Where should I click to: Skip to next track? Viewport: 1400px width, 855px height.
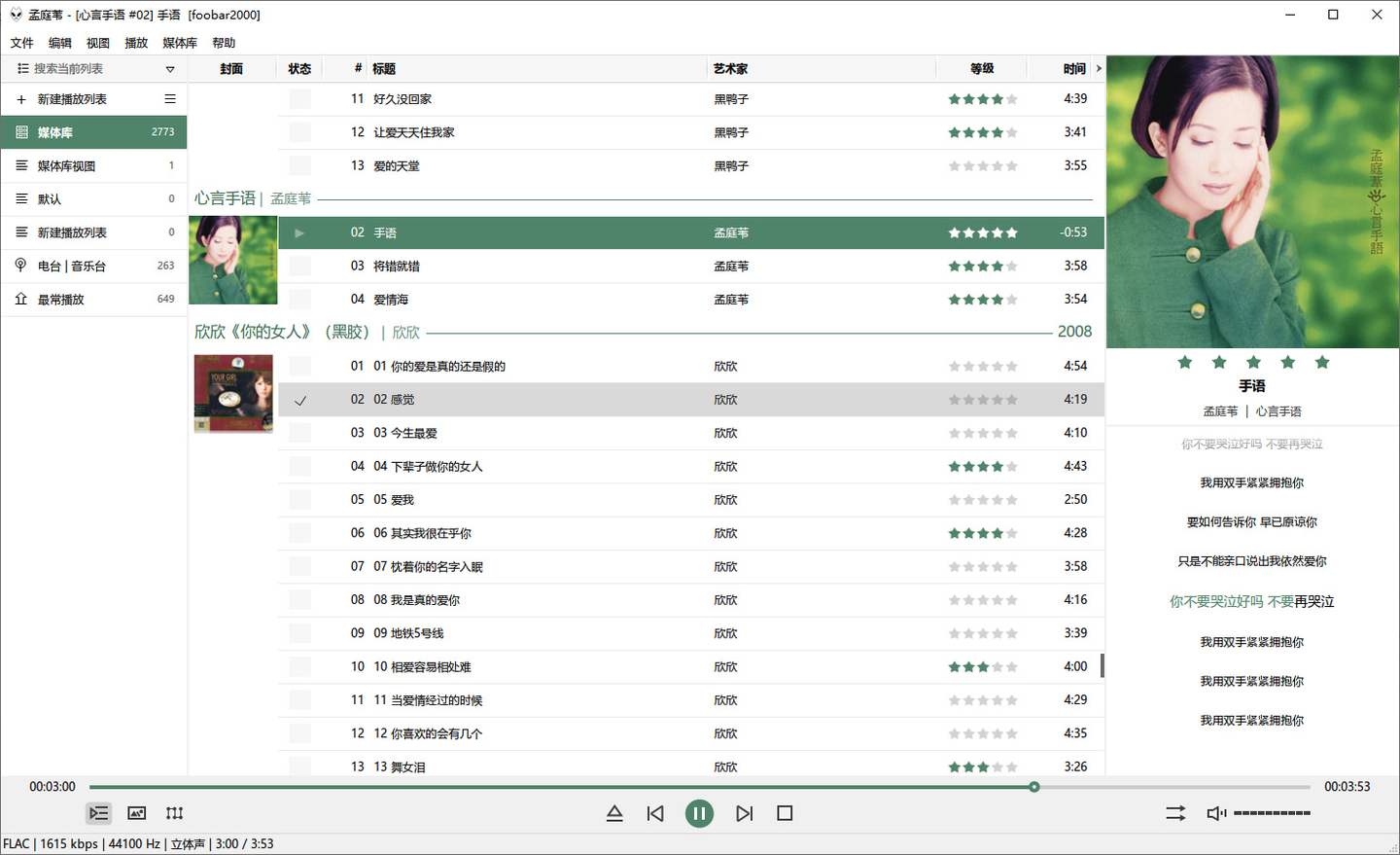coord(744,813)
